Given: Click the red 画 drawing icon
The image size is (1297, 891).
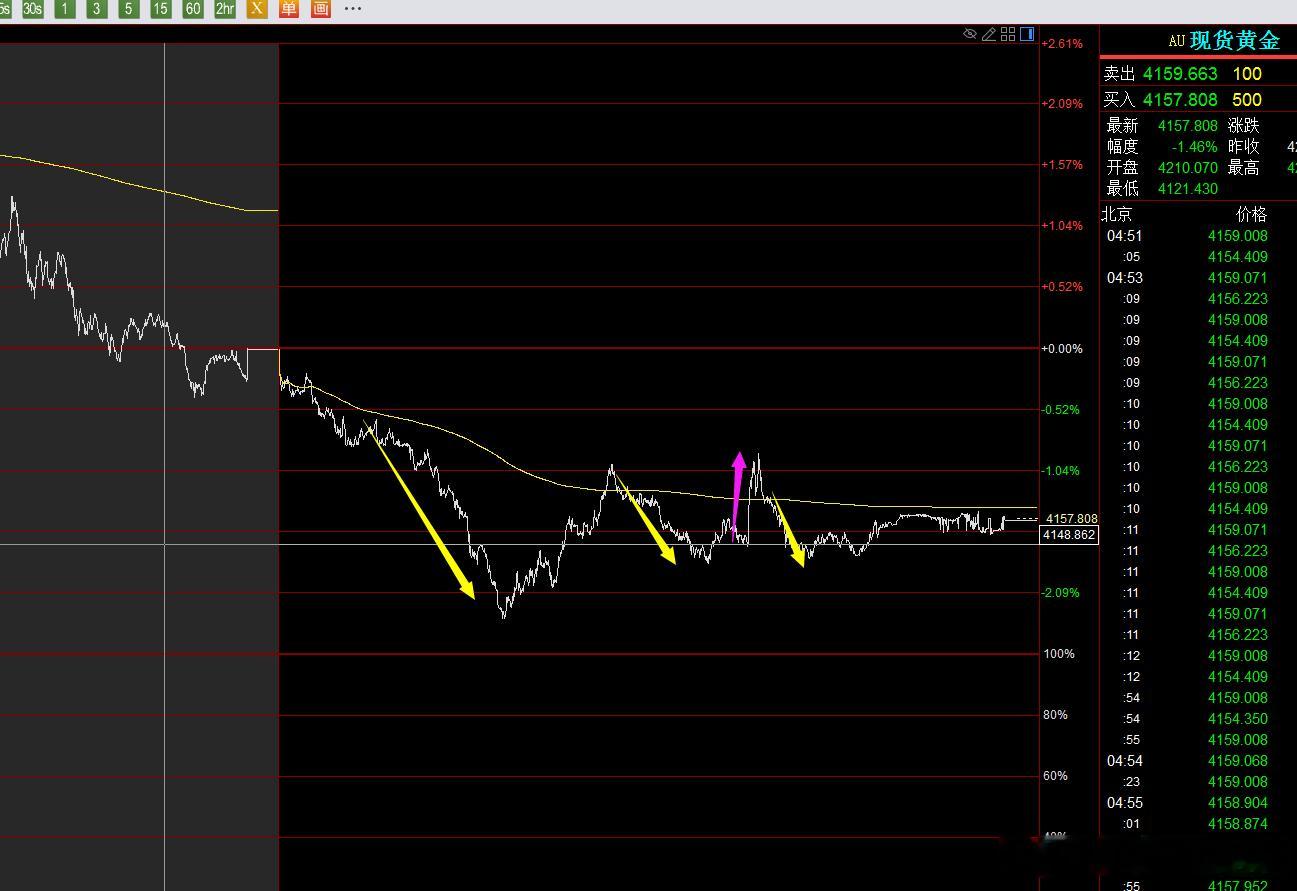Looking at the screenshot, I should [x=321, y=9].
